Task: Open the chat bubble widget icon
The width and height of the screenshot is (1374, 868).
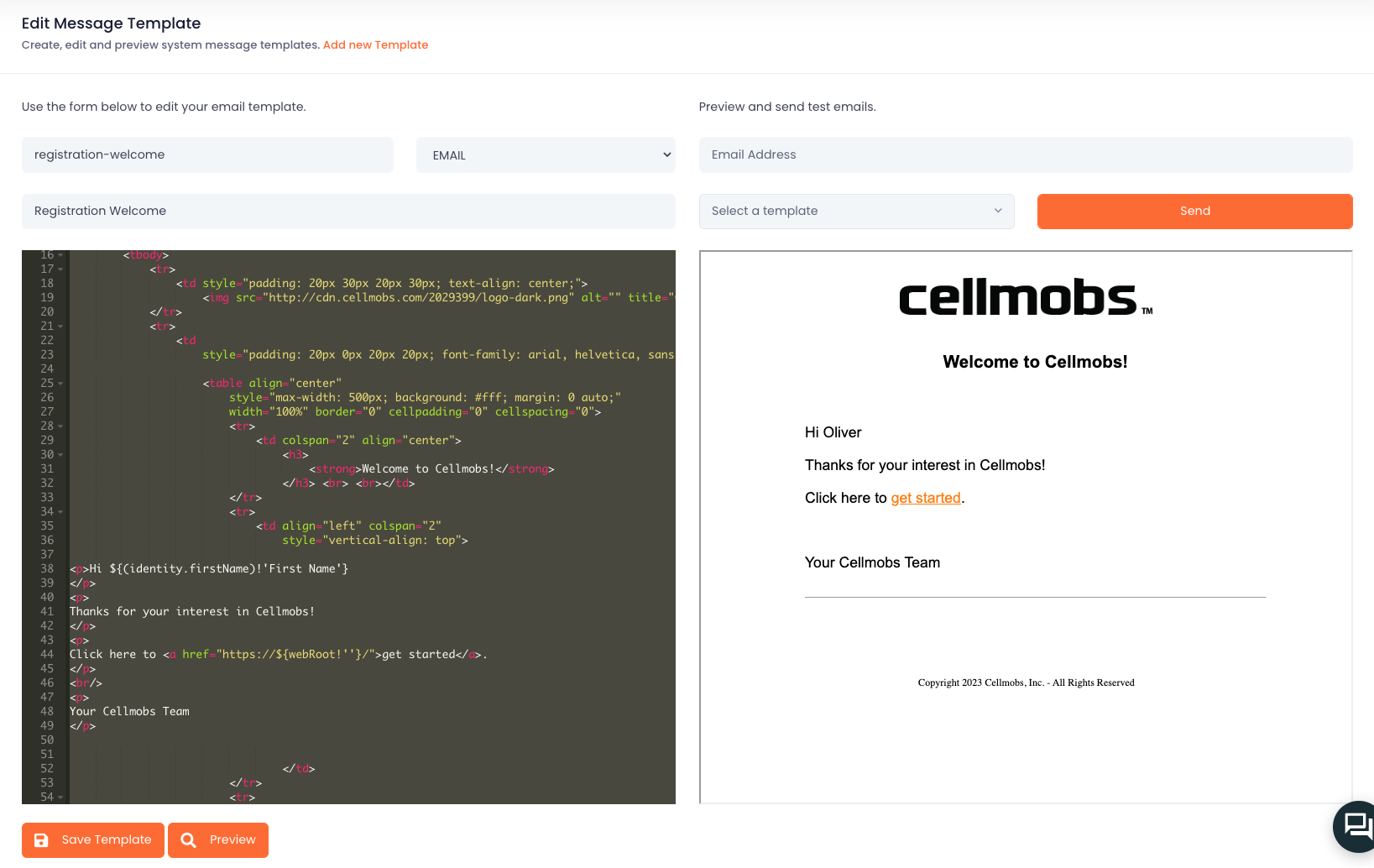Action: click(1357, 826)
